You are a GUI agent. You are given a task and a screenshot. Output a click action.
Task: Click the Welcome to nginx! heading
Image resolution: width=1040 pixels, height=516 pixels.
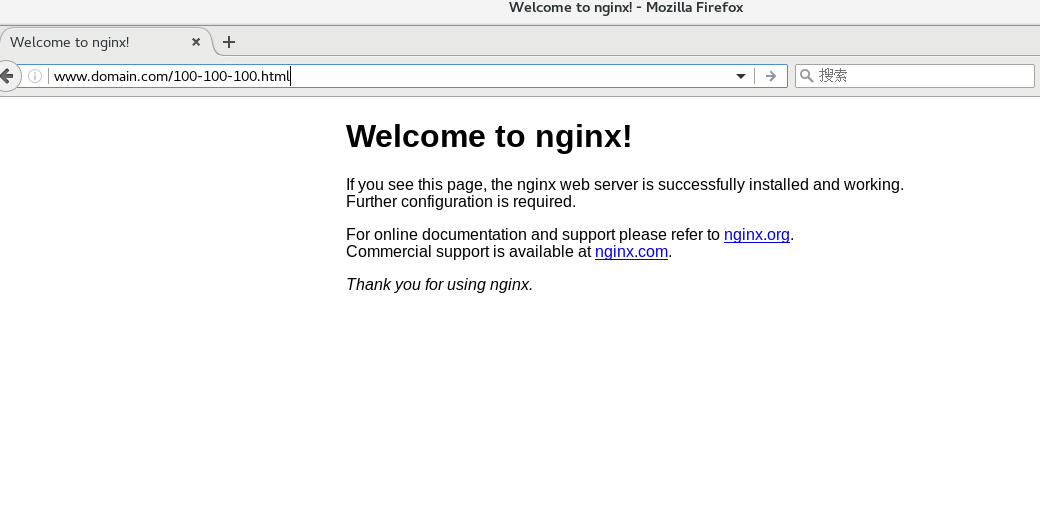point(489,136)
